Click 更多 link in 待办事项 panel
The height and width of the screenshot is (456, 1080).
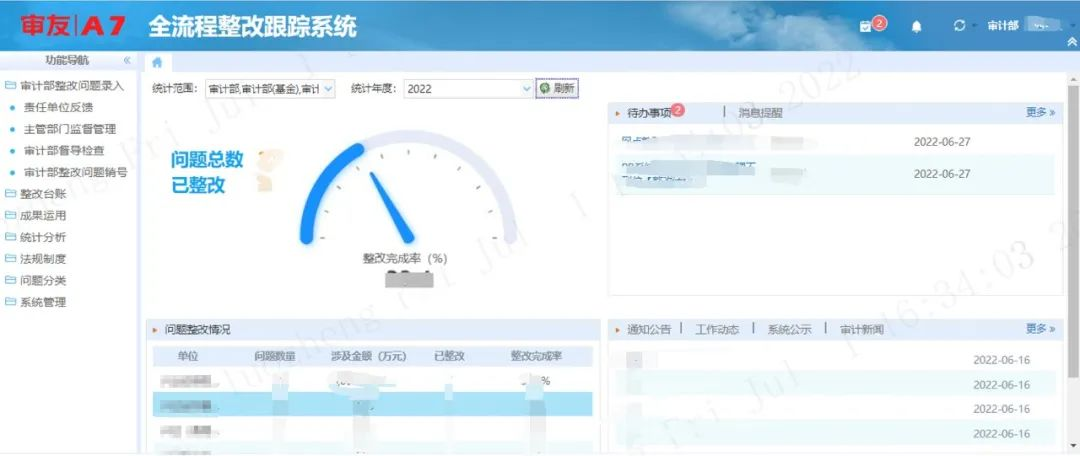pyautogui.click(x=1040, y=112)
